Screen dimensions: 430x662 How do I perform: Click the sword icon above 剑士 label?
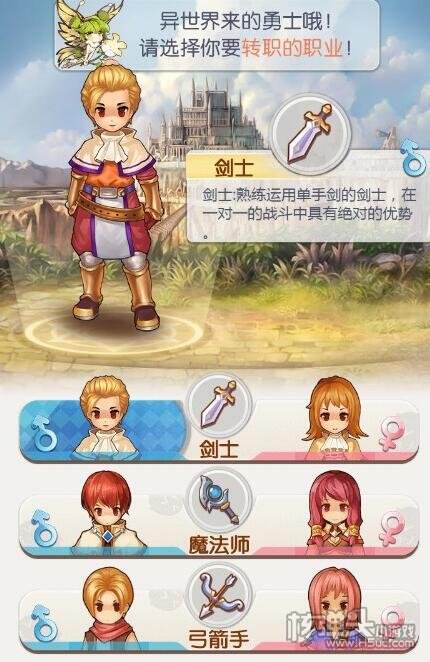[219, 404]
